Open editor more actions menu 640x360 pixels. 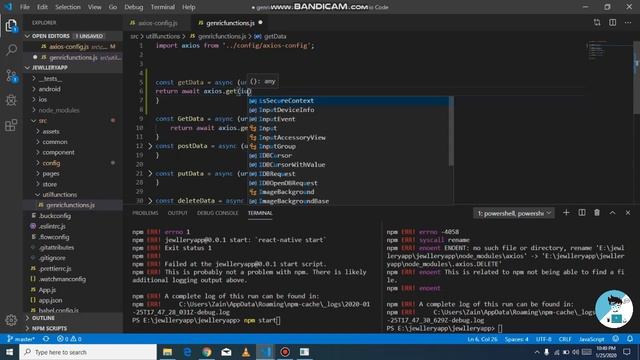coord(628,23)
